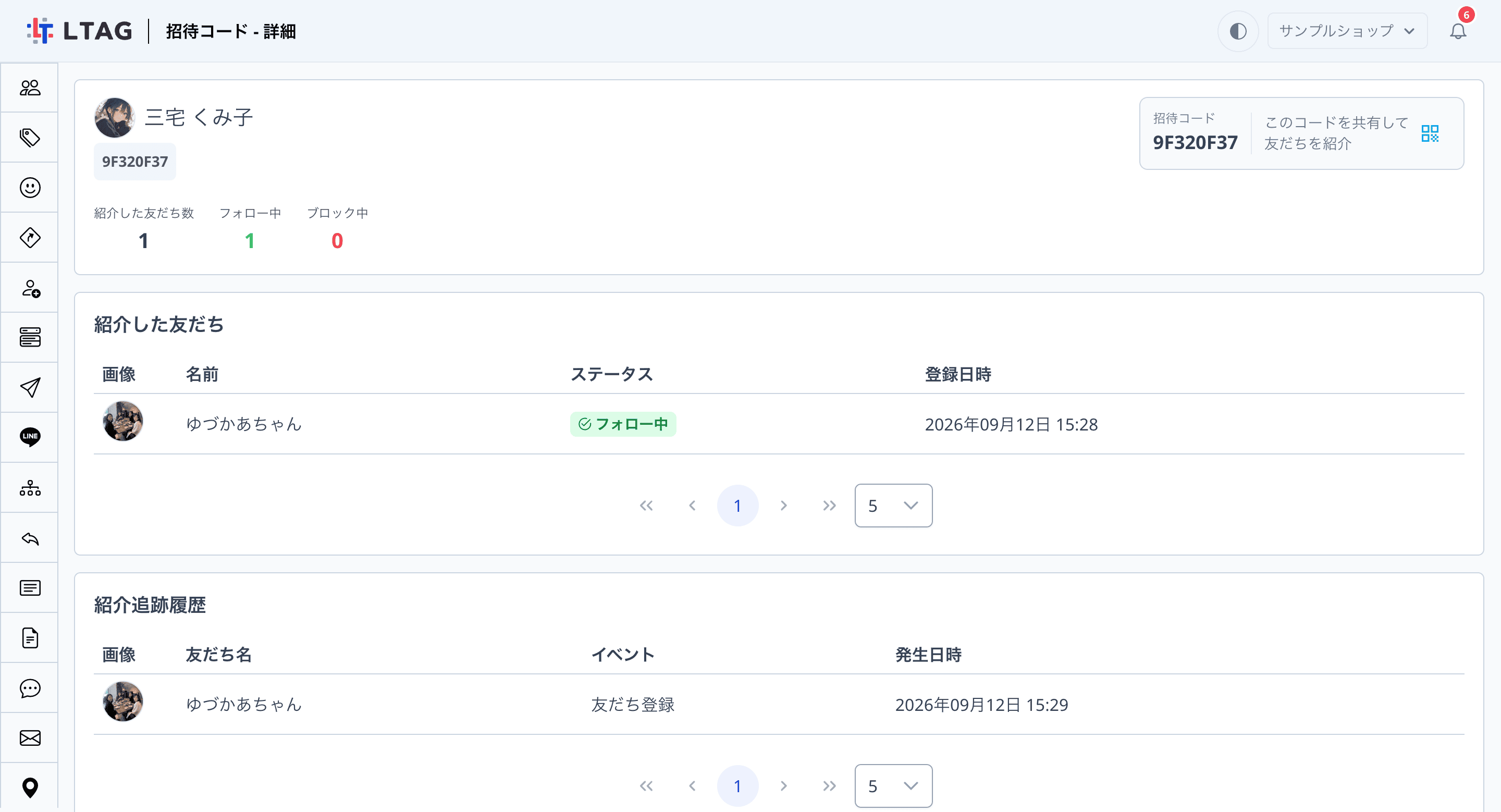Open the paper plane send icon
The width and height of the screenshot is (1501, 812).
pyautogui.click(x=30, y=387)
